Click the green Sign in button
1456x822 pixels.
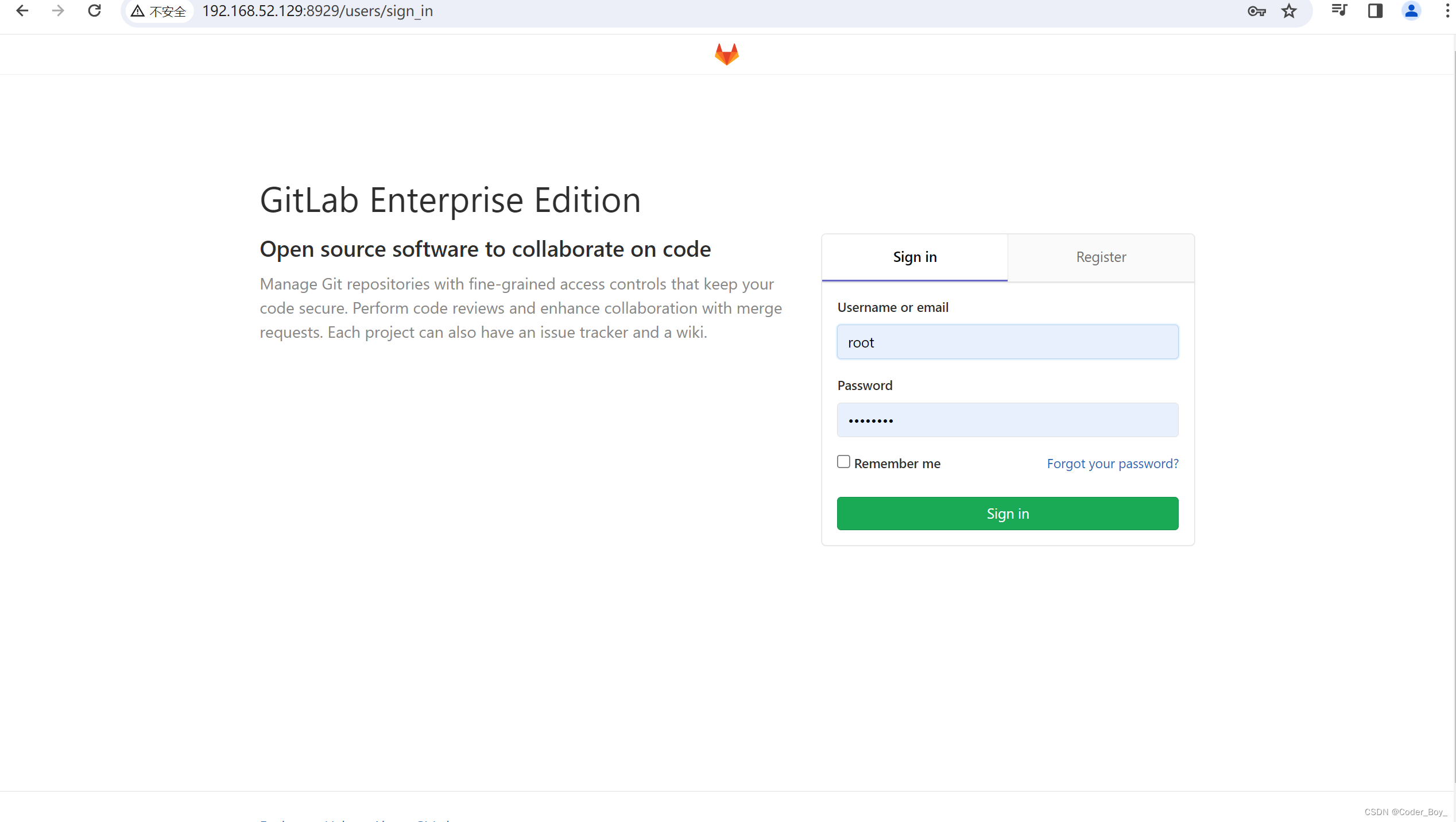tap(1008, 514)
